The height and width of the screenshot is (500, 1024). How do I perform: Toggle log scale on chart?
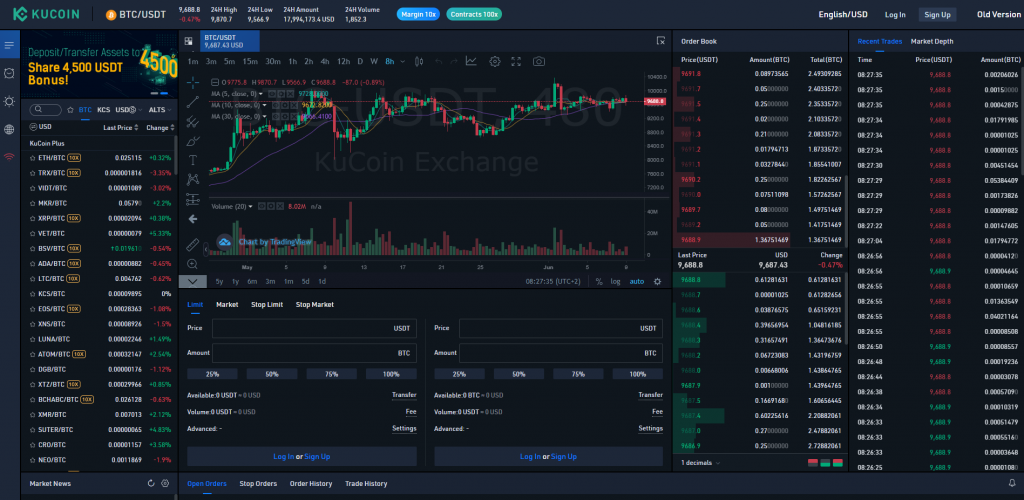615,281
